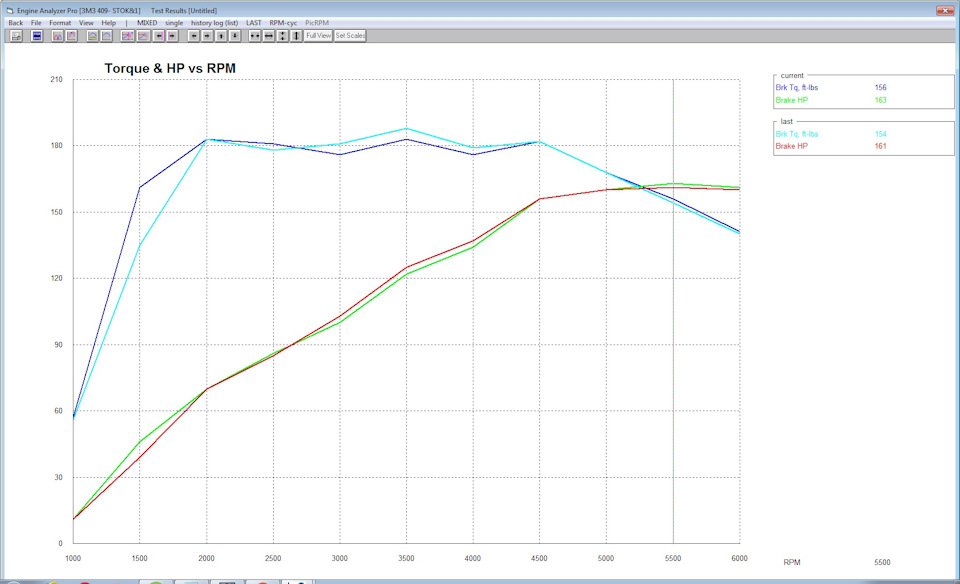Shrink graph horizontally with inward arrows icon
This screenshot has height=584, width=960.
point(255,35)
